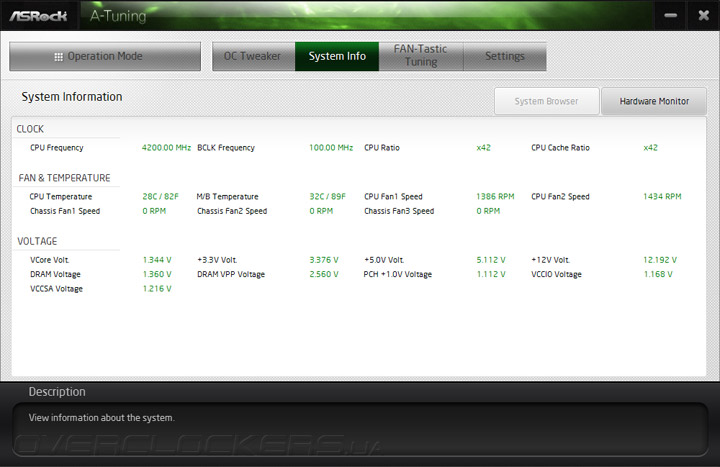Go to the Settings tab
Viewport: 720px width, 467px height.
(505, 56)
